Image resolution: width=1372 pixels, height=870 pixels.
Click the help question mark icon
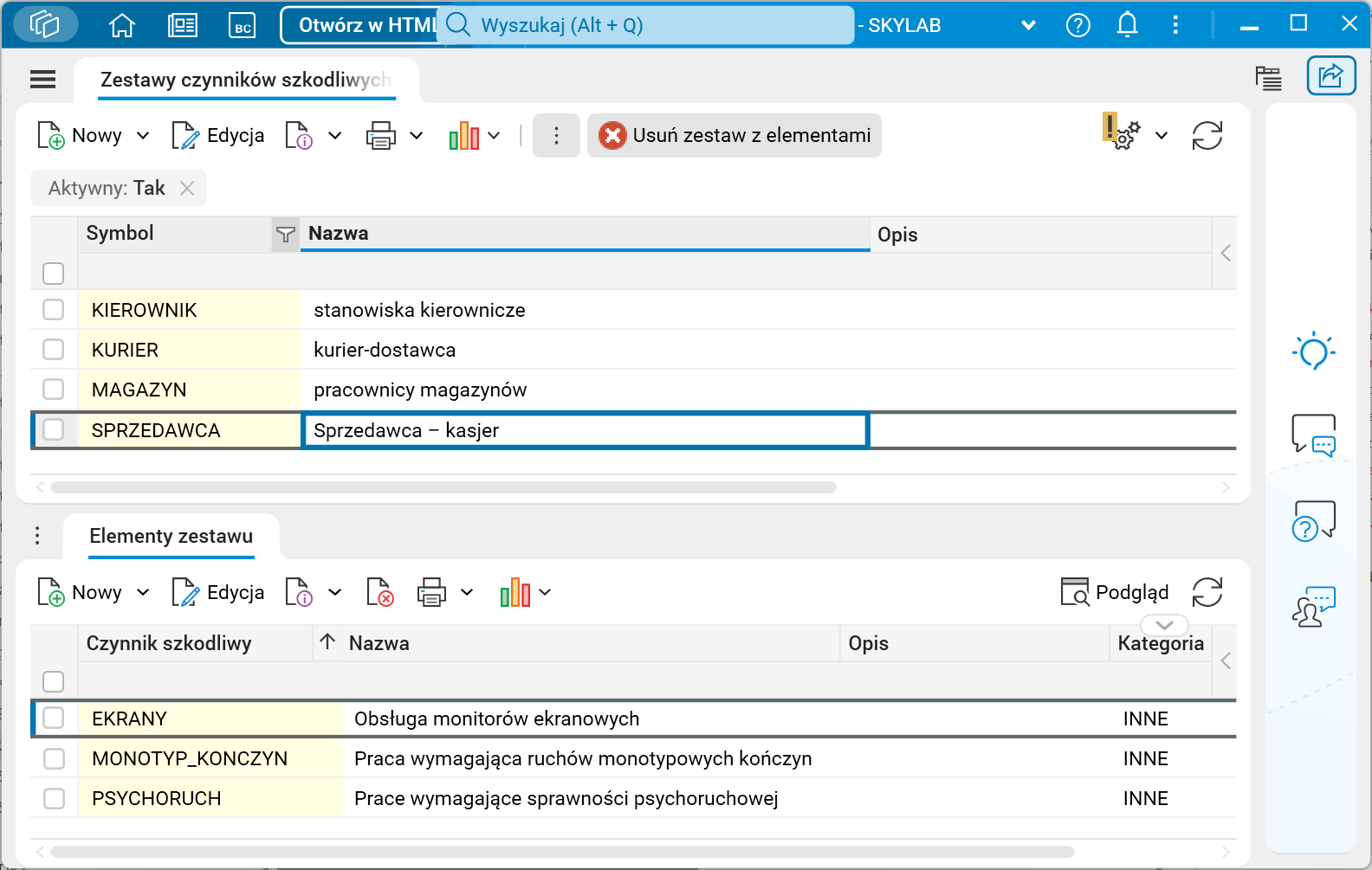pyautogui.click(x=1078, y=25)
